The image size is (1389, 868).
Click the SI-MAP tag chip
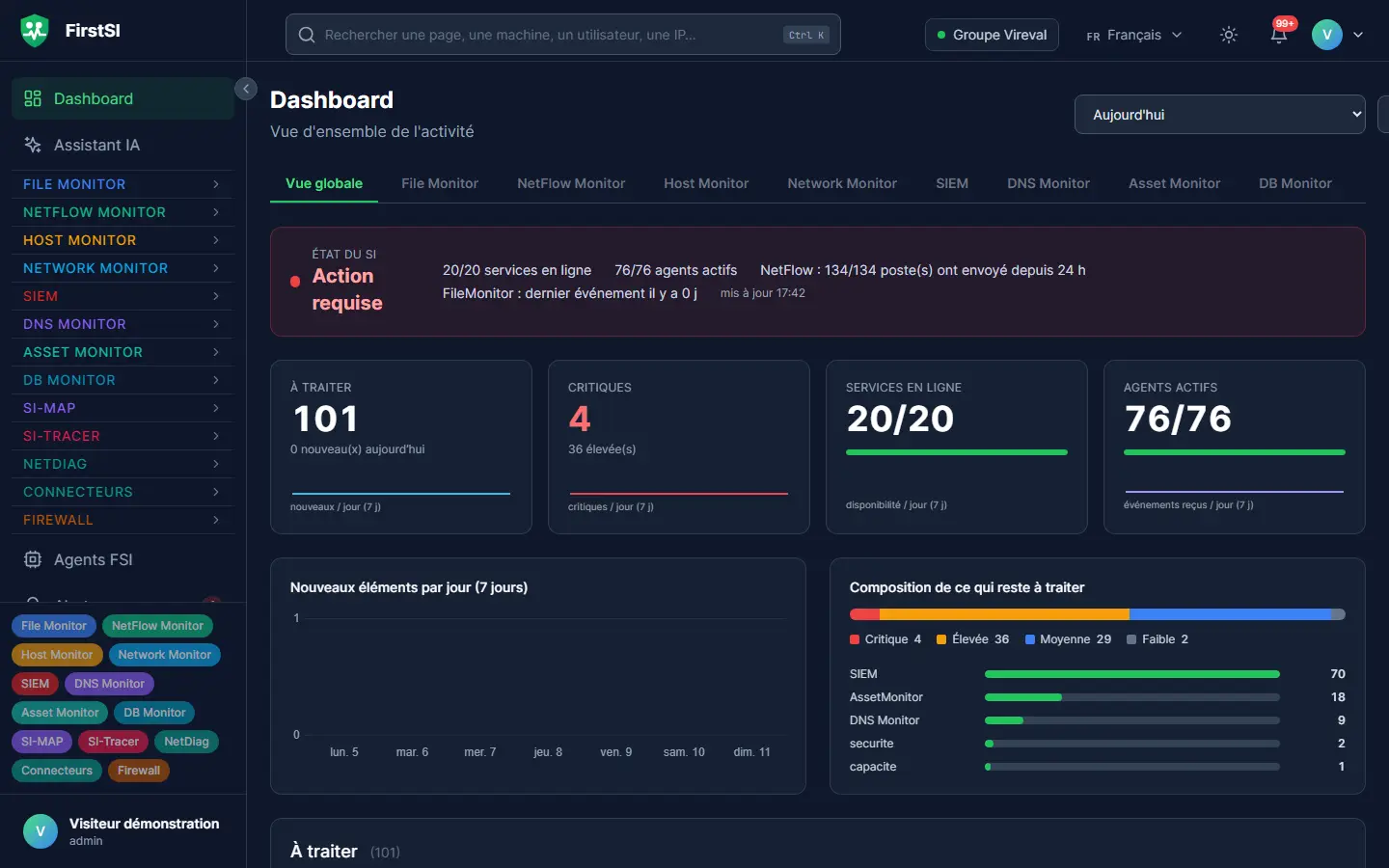click(x=42, y=742)
